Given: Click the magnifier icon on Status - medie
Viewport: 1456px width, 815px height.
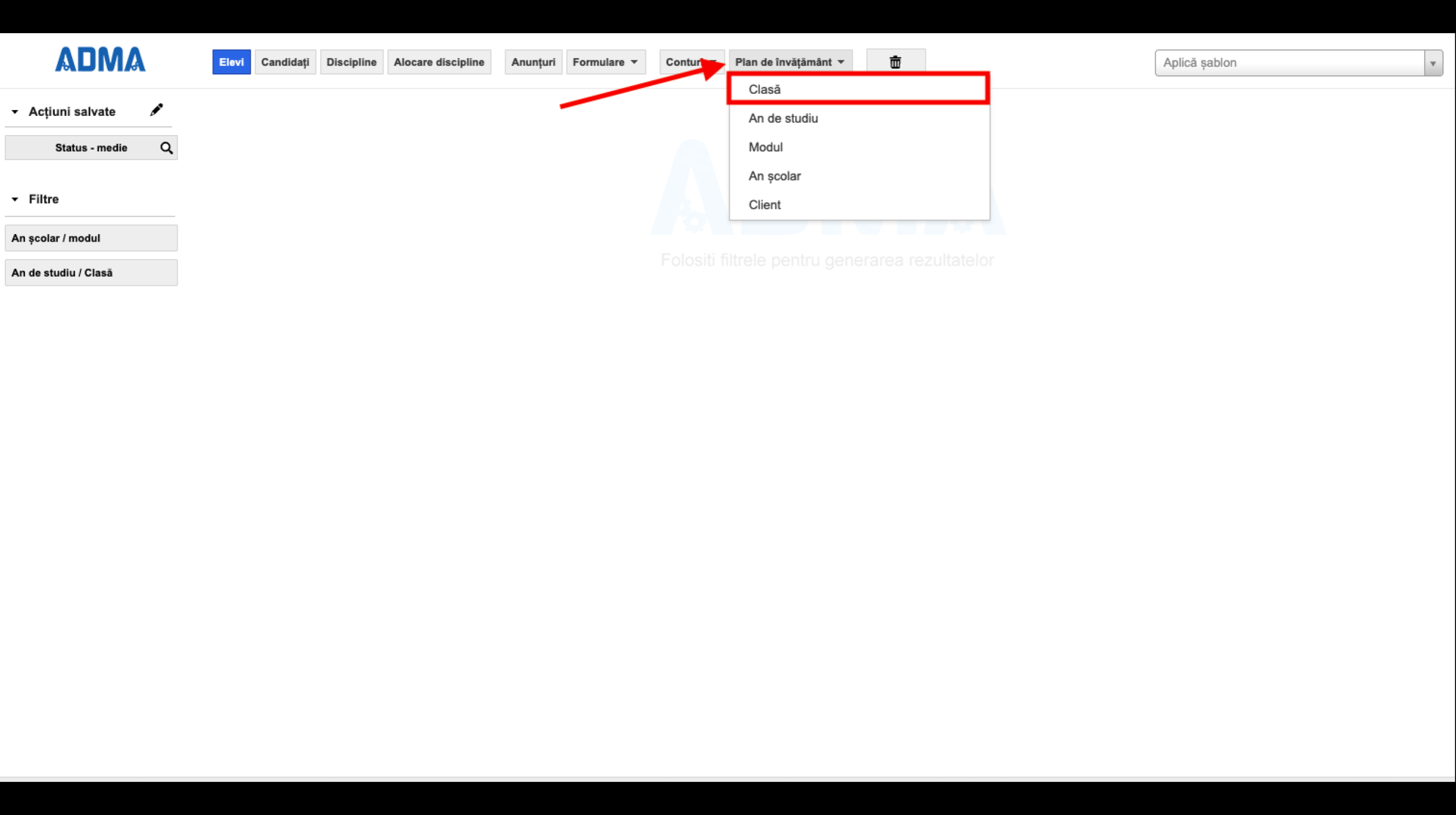Looking at the screenshot, I should pos(167,148).
